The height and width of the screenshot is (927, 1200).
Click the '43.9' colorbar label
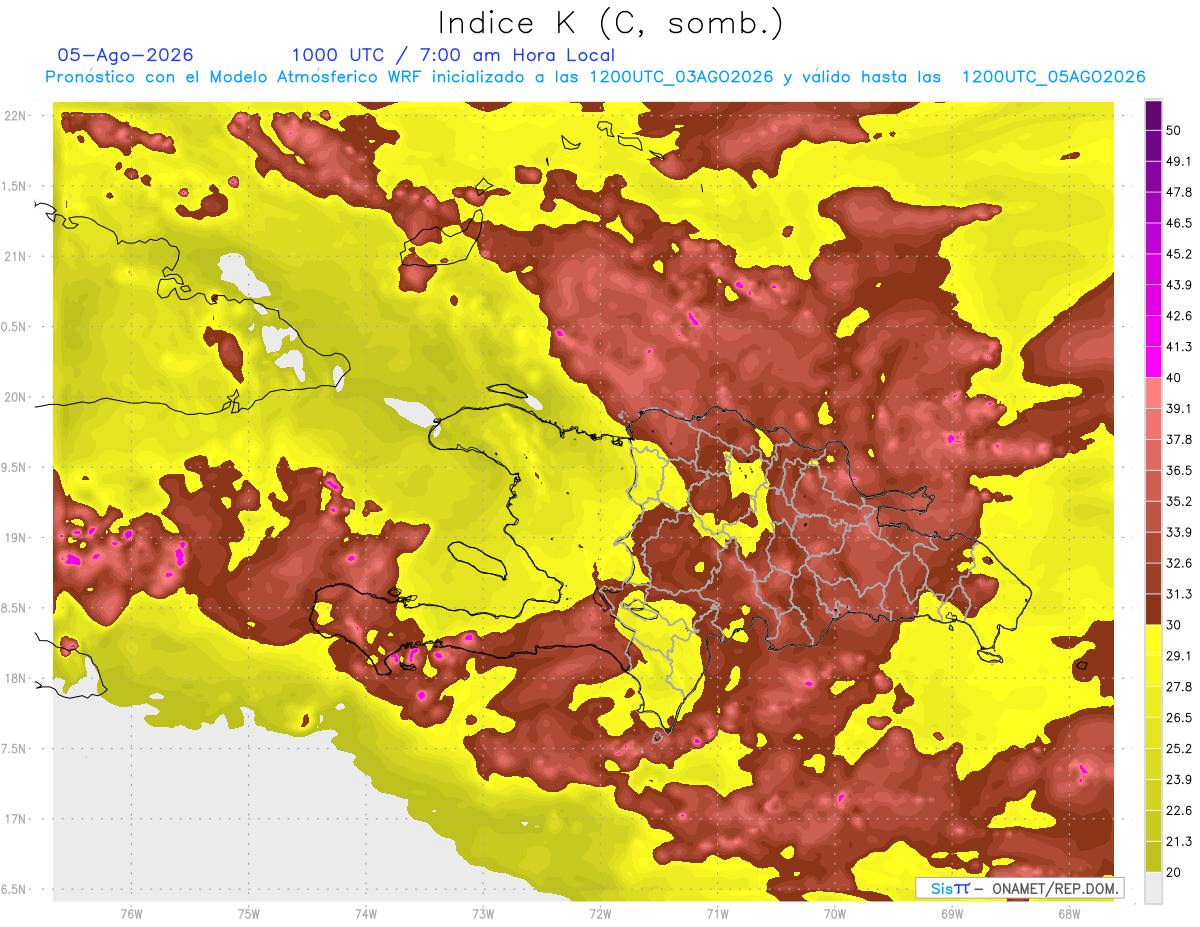coord(1179,285)
